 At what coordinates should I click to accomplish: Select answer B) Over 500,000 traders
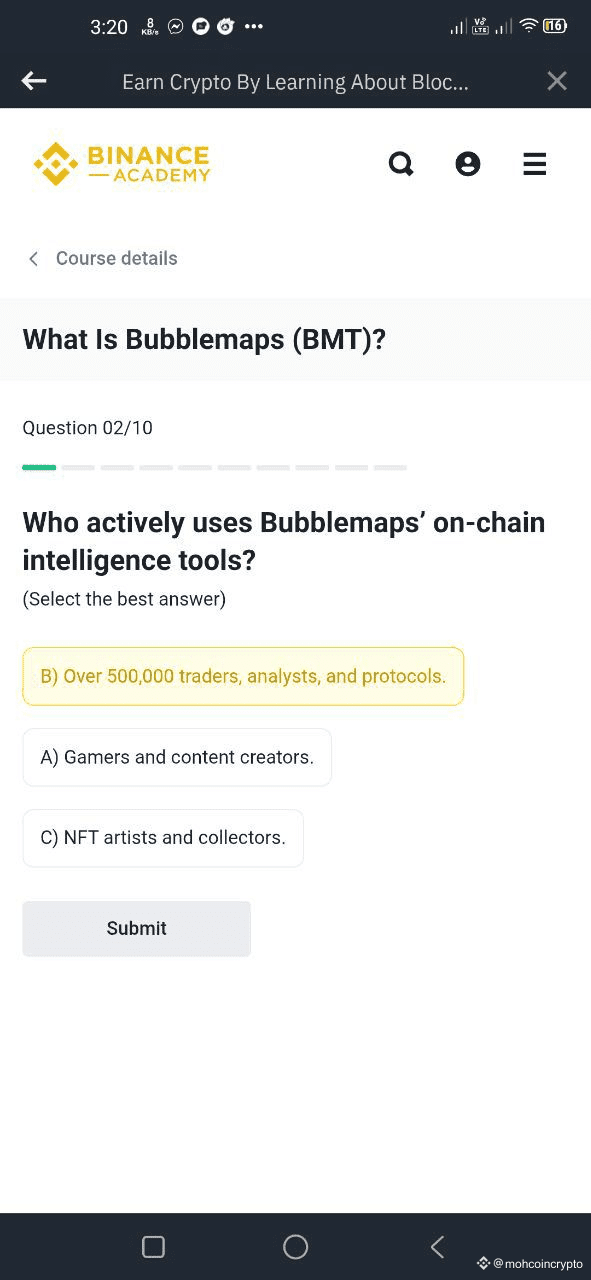coord(243,676)
